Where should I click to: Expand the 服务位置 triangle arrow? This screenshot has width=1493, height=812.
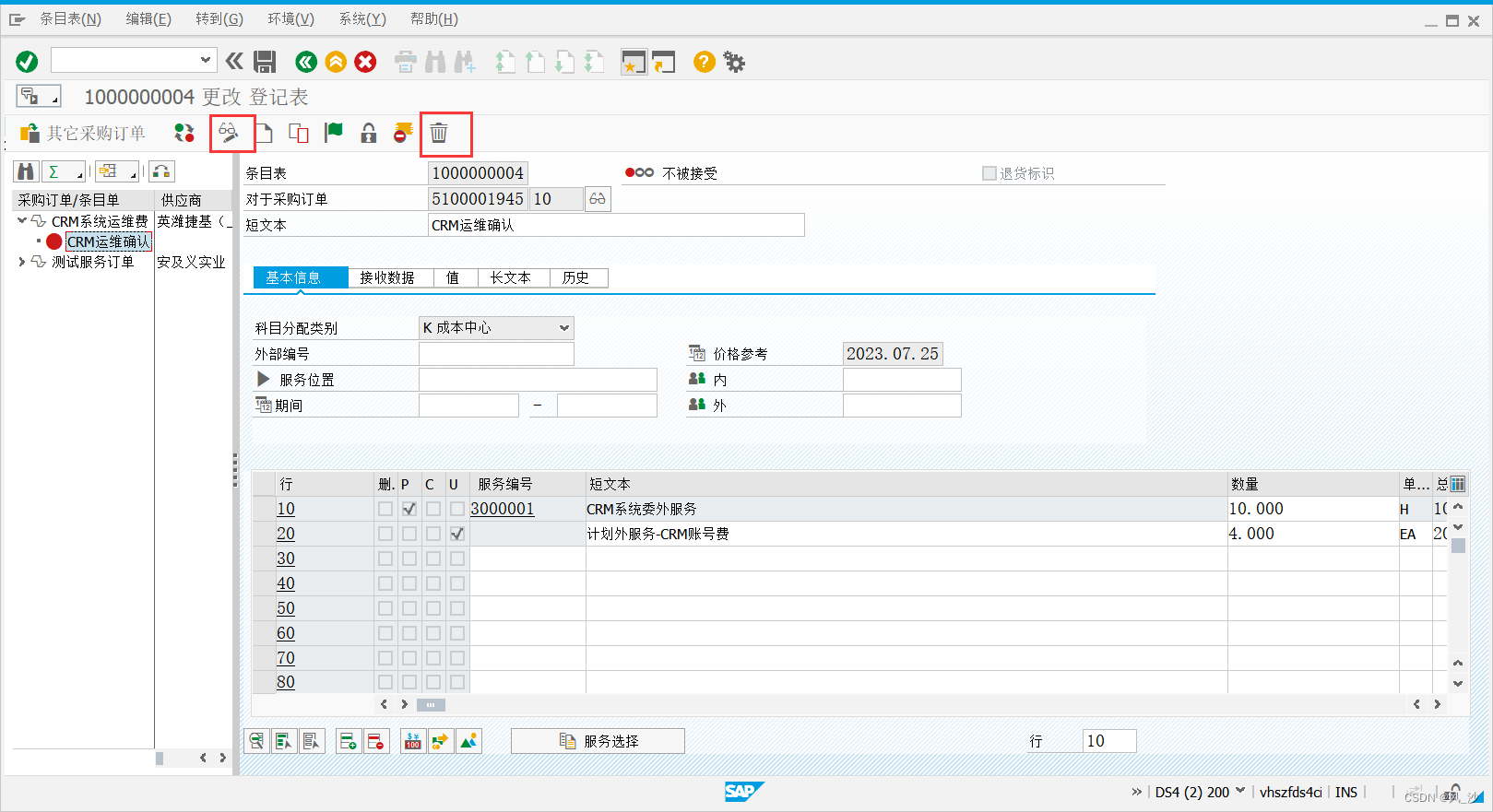(263, 379)
